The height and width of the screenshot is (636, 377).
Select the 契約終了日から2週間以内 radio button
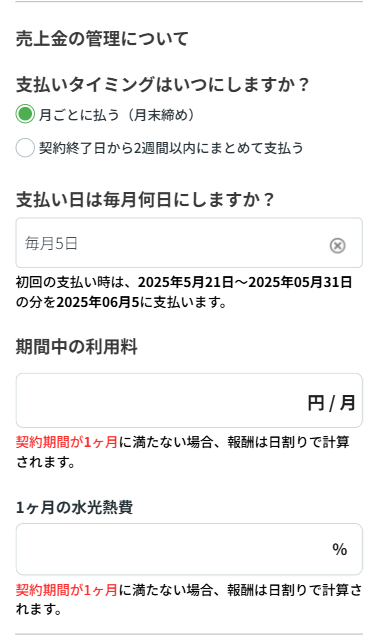pos(25,147)
